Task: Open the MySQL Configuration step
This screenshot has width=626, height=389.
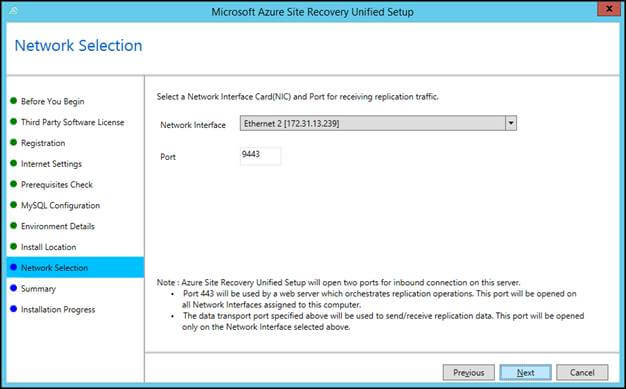Action: point(60,205)
